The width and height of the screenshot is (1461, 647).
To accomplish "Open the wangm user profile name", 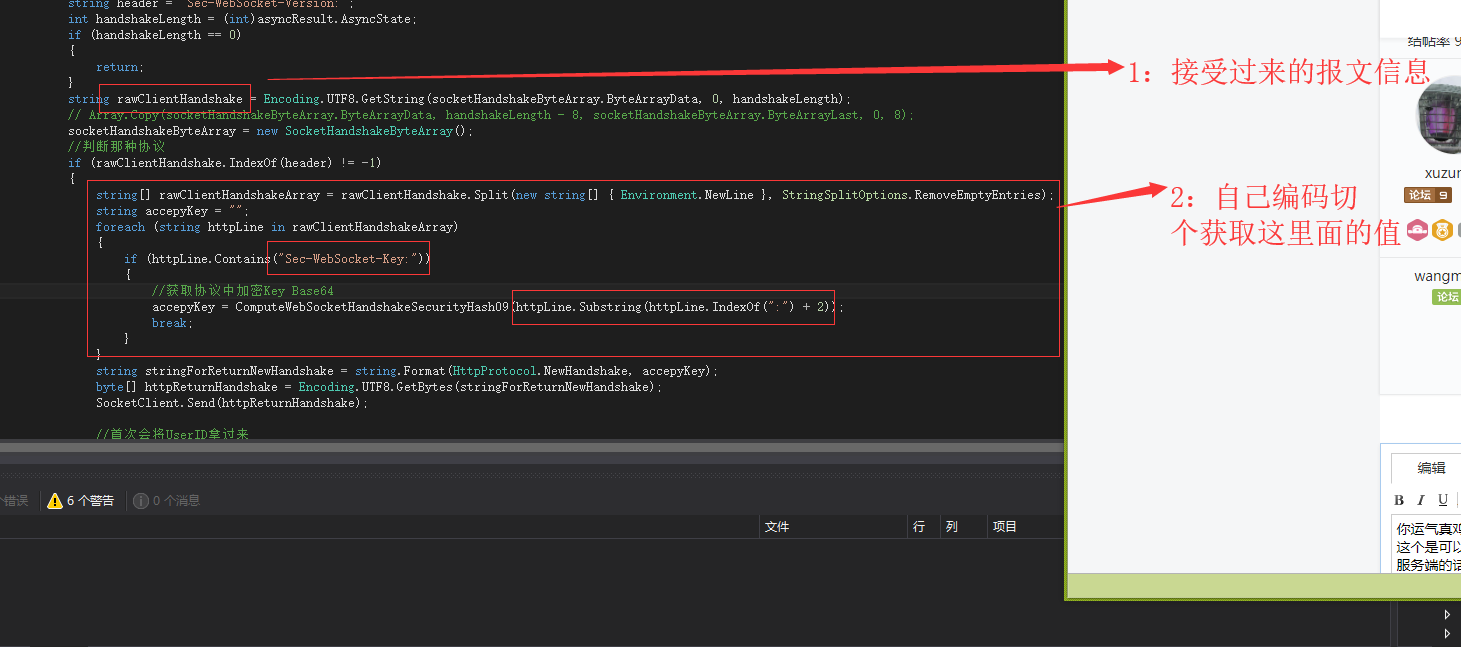I will tap(1437, 276).
